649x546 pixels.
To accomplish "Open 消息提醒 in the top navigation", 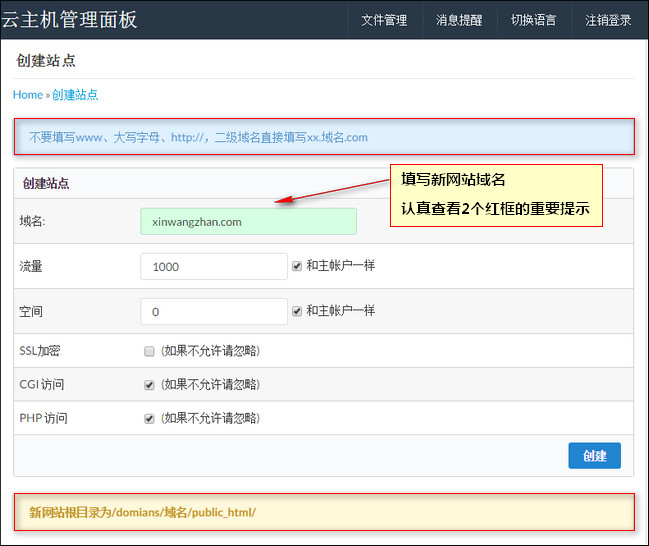I will 459,20.
